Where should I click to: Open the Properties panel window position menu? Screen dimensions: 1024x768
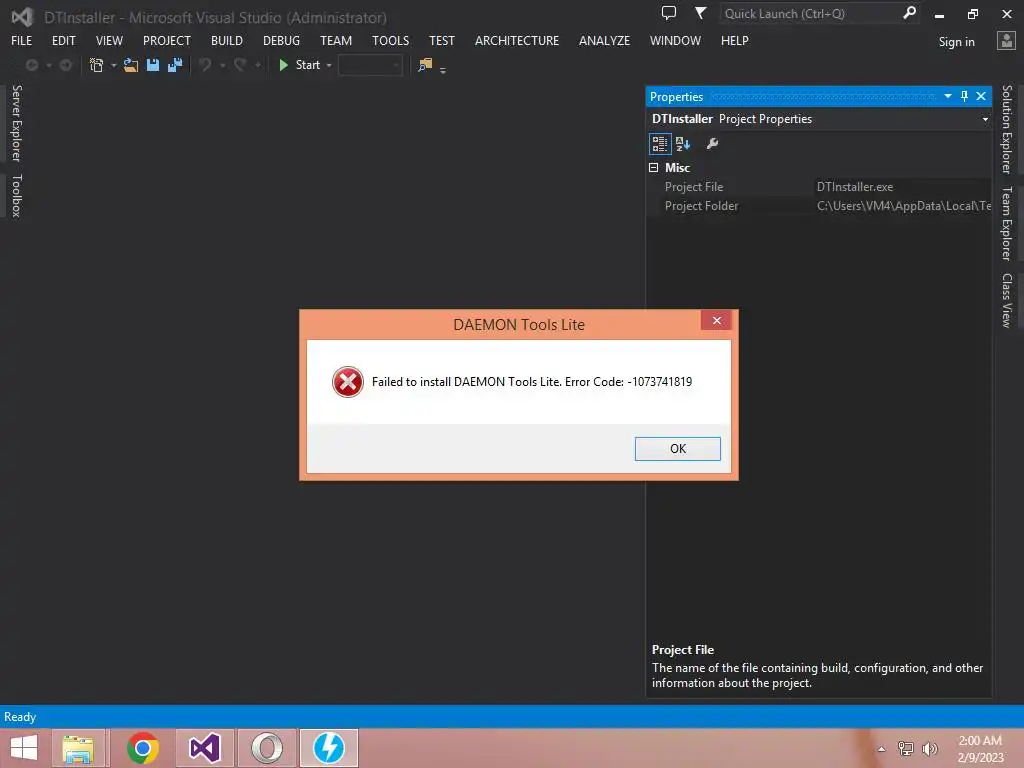[x=948, y=96]
